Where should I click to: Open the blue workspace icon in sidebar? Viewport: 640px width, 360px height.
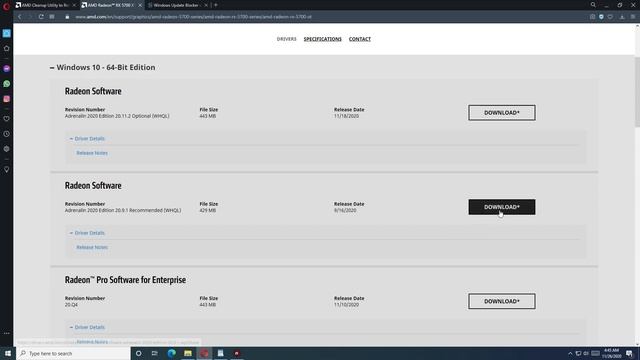tap(7, 33)
